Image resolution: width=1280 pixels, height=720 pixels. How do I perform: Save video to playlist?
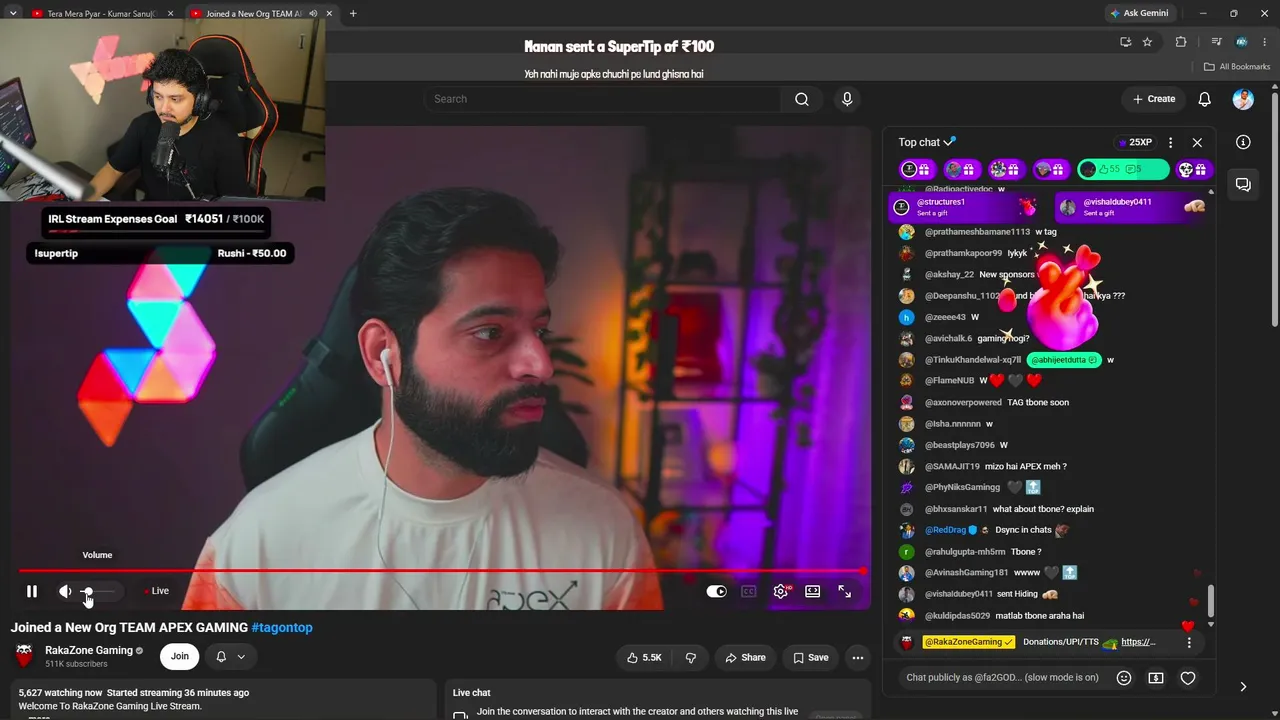[810, 657]
